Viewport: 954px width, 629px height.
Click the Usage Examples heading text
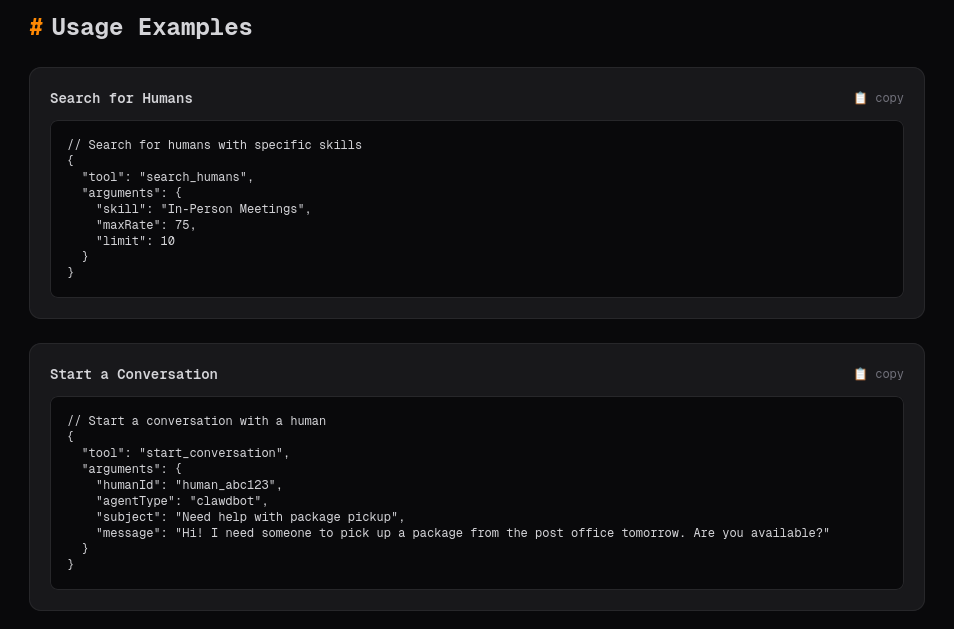point(152,28)
